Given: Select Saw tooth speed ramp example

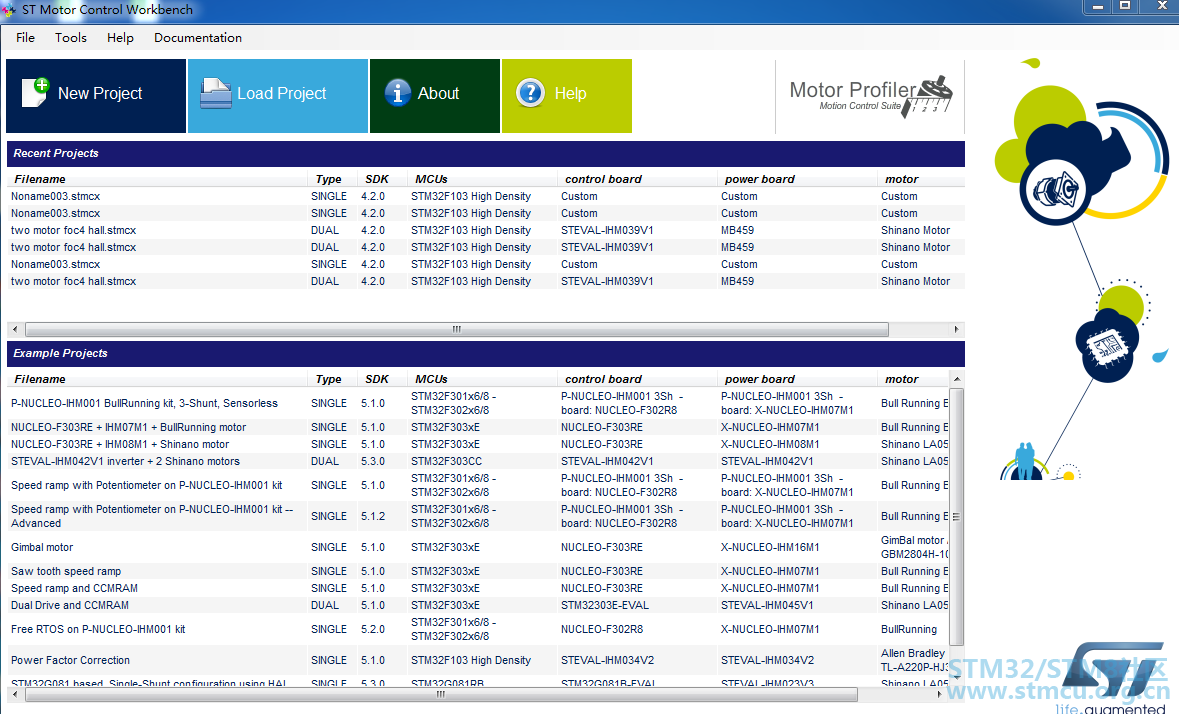Looking at the screenshot, I should click(x=478, y=571).
